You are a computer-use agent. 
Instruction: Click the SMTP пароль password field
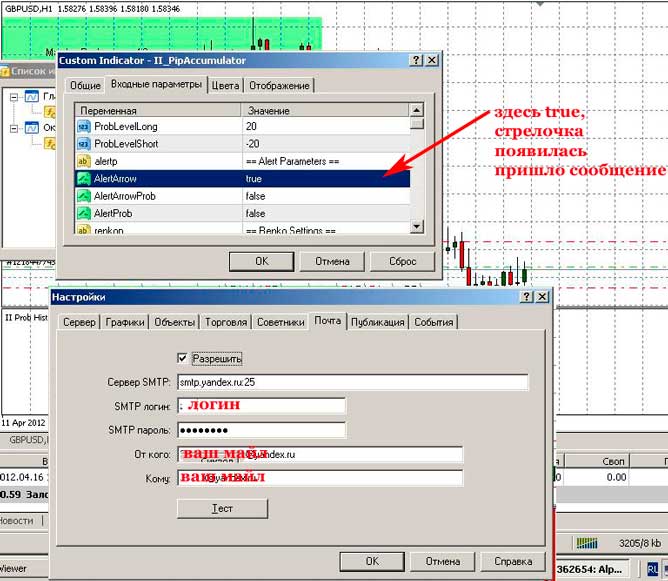pyautogui.click(x=262, y=430)
